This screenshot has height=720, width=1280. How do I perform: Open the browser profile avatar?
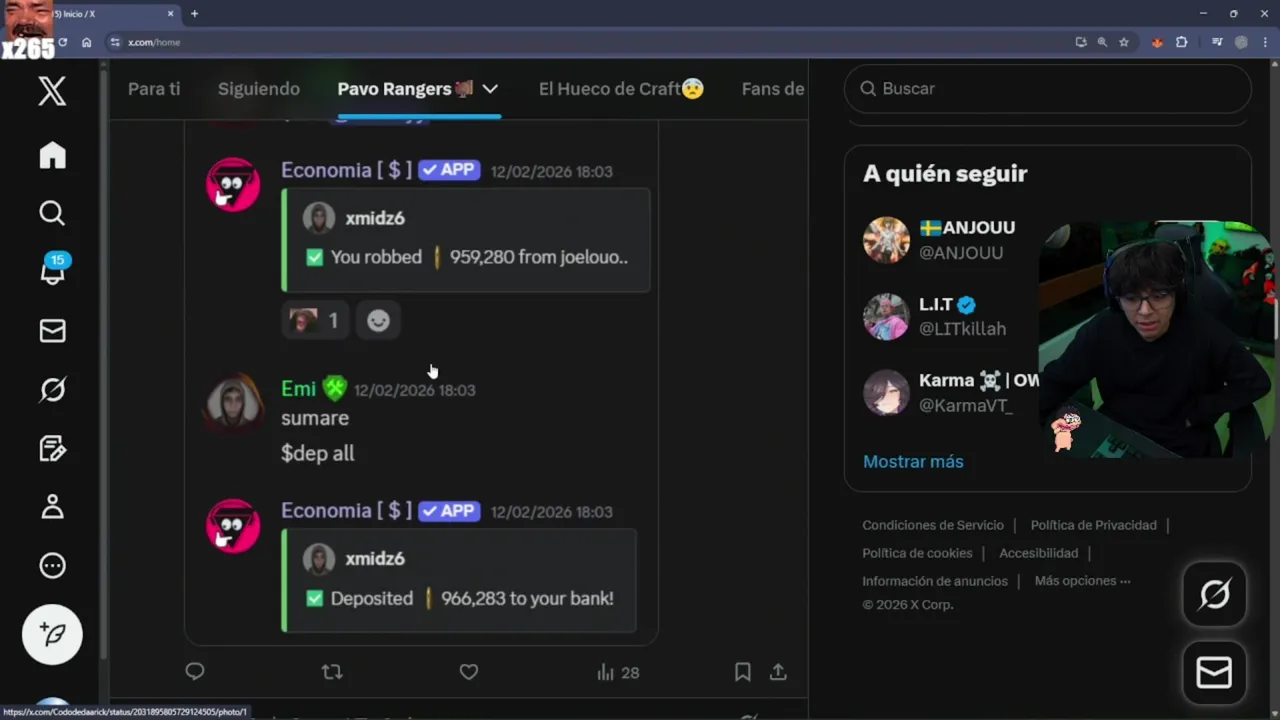click(1241, 42)
